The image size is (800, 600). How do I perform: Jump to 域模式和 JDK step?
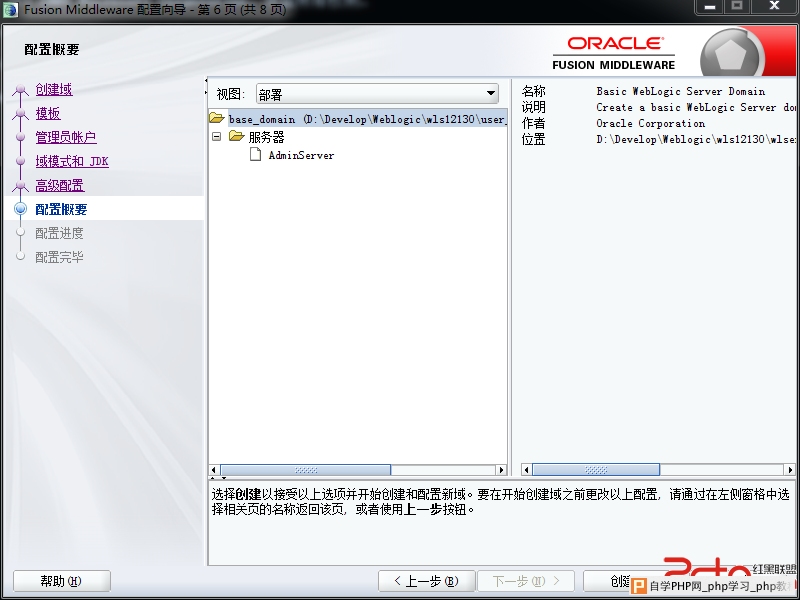click(x=72, y=161)
